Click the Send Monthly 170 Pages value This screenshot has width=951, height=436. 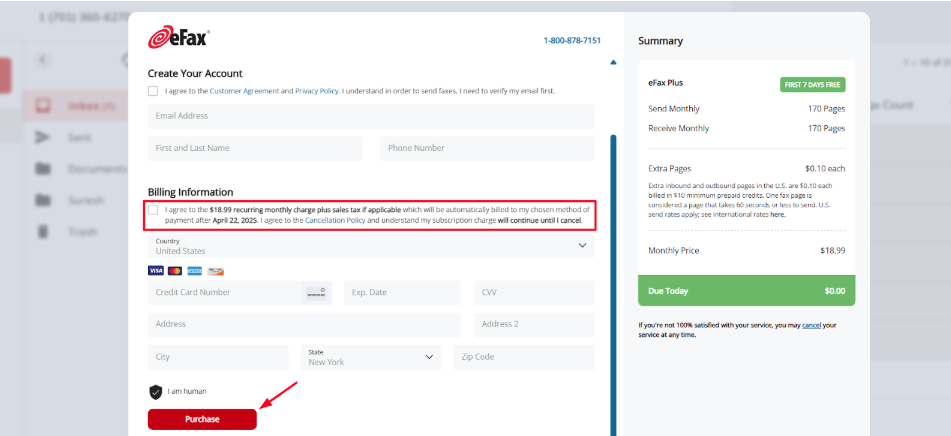coord(826,109)
